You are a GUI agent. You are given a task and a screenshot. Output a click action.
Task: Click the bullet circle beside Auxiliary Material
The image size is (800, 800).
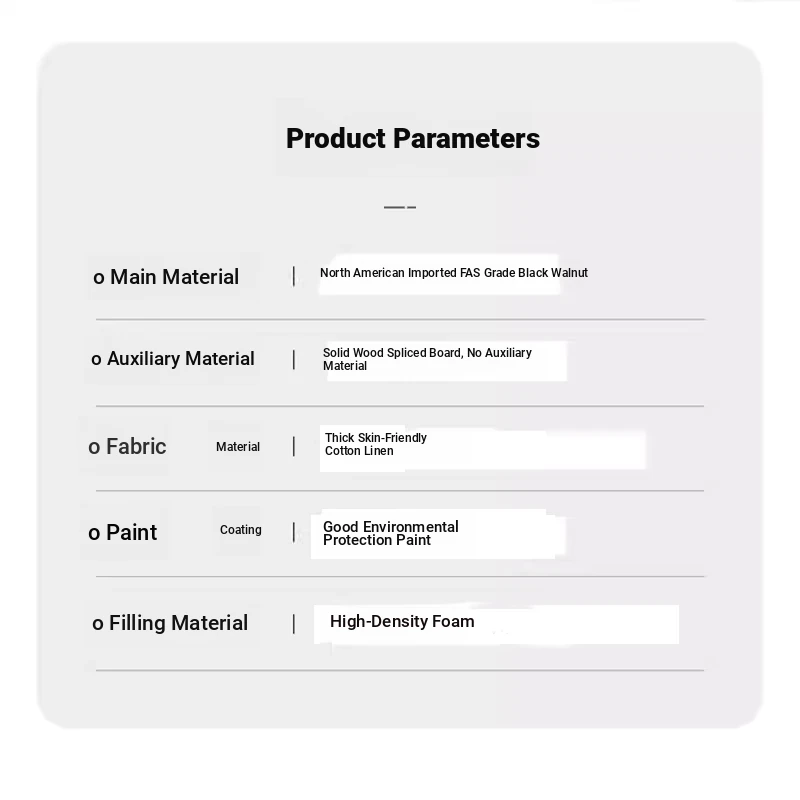pyautogui.click(x=96, y=360)
